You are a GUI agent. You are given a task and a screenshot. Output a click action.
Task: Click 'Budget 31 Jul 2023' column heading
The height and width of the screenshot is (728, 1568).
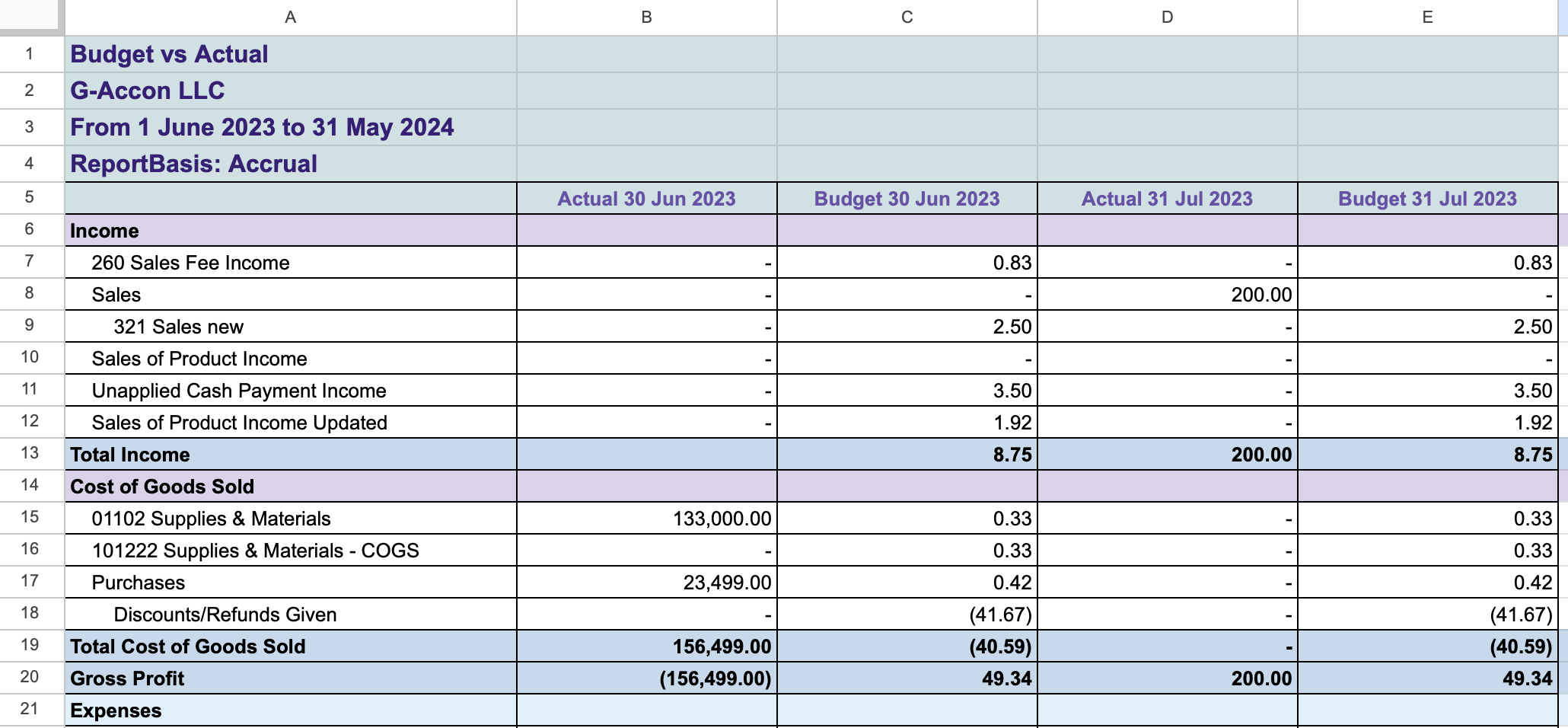click(x=1428, y=199)
